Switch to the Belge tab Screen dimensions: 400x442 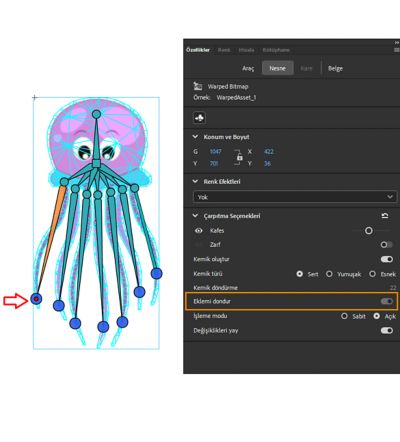click(x=335, y=68)
